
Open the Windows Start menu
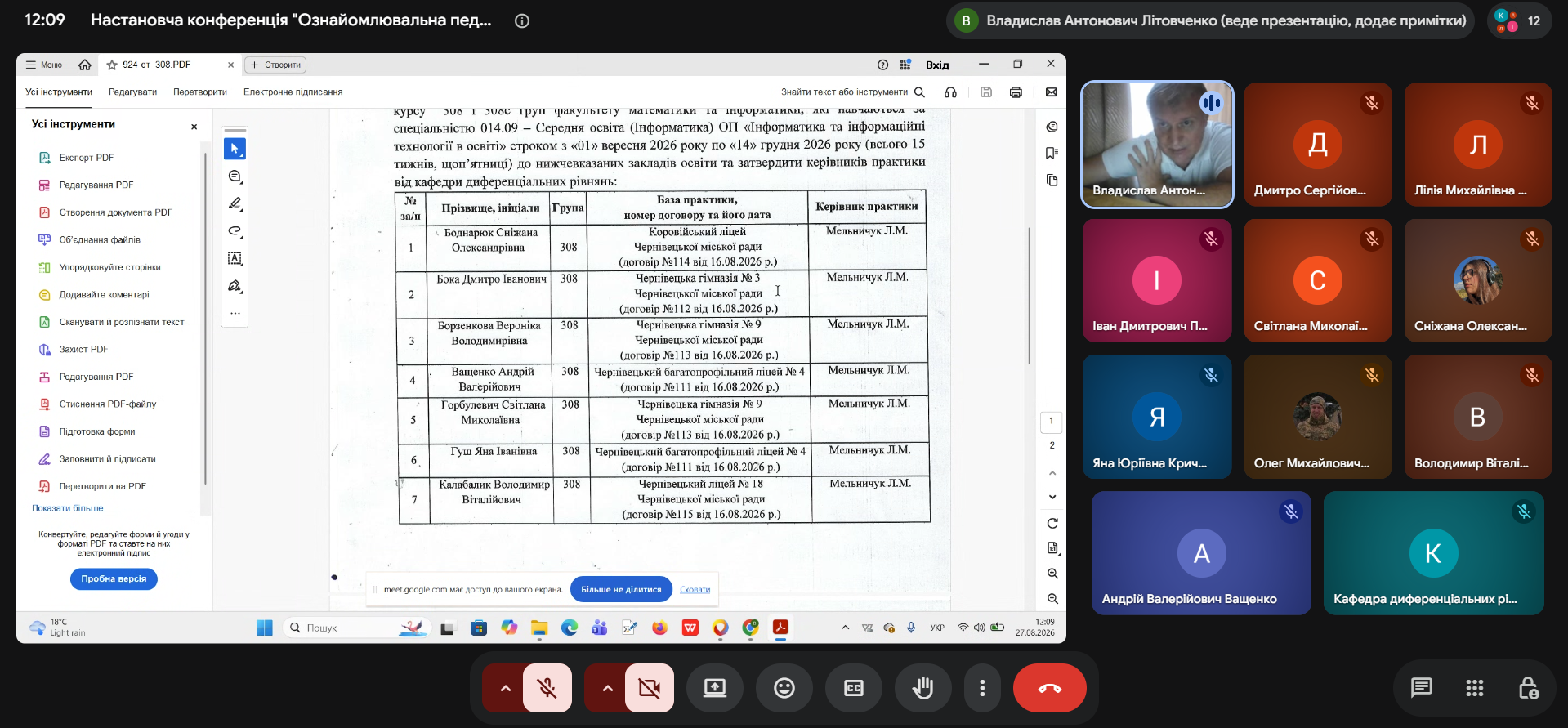pyautogui.click(x=265, y=628)
